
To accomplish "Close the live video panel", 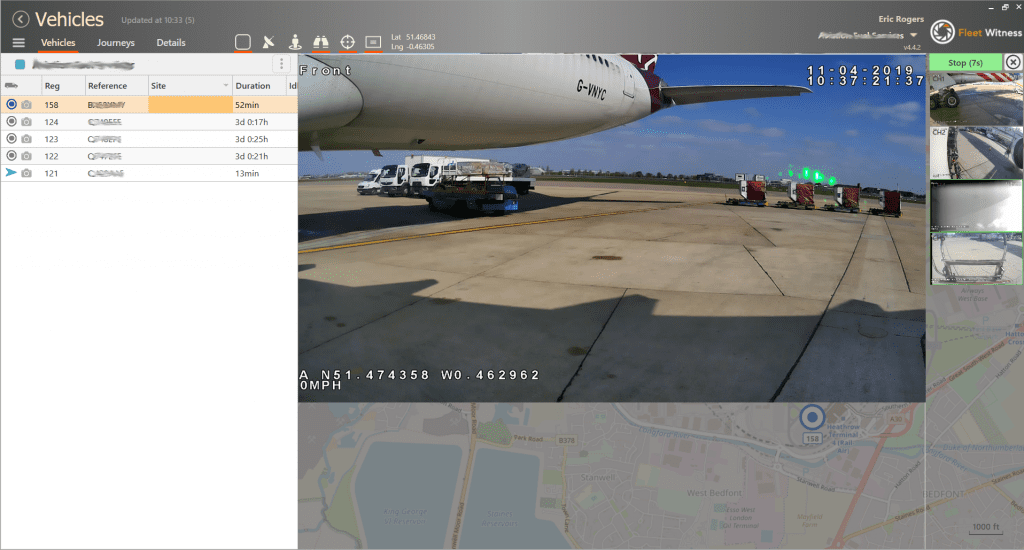I will click(1013, 62).
